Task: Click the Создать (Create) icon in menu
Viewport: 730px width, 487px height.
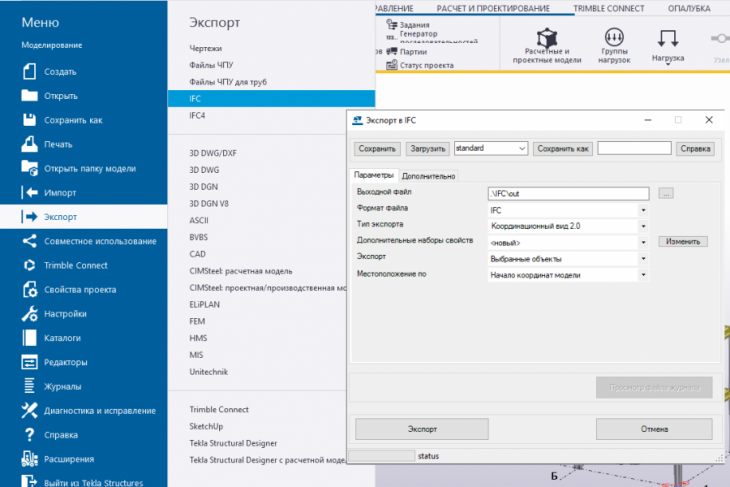Action: tap(28, 72)
